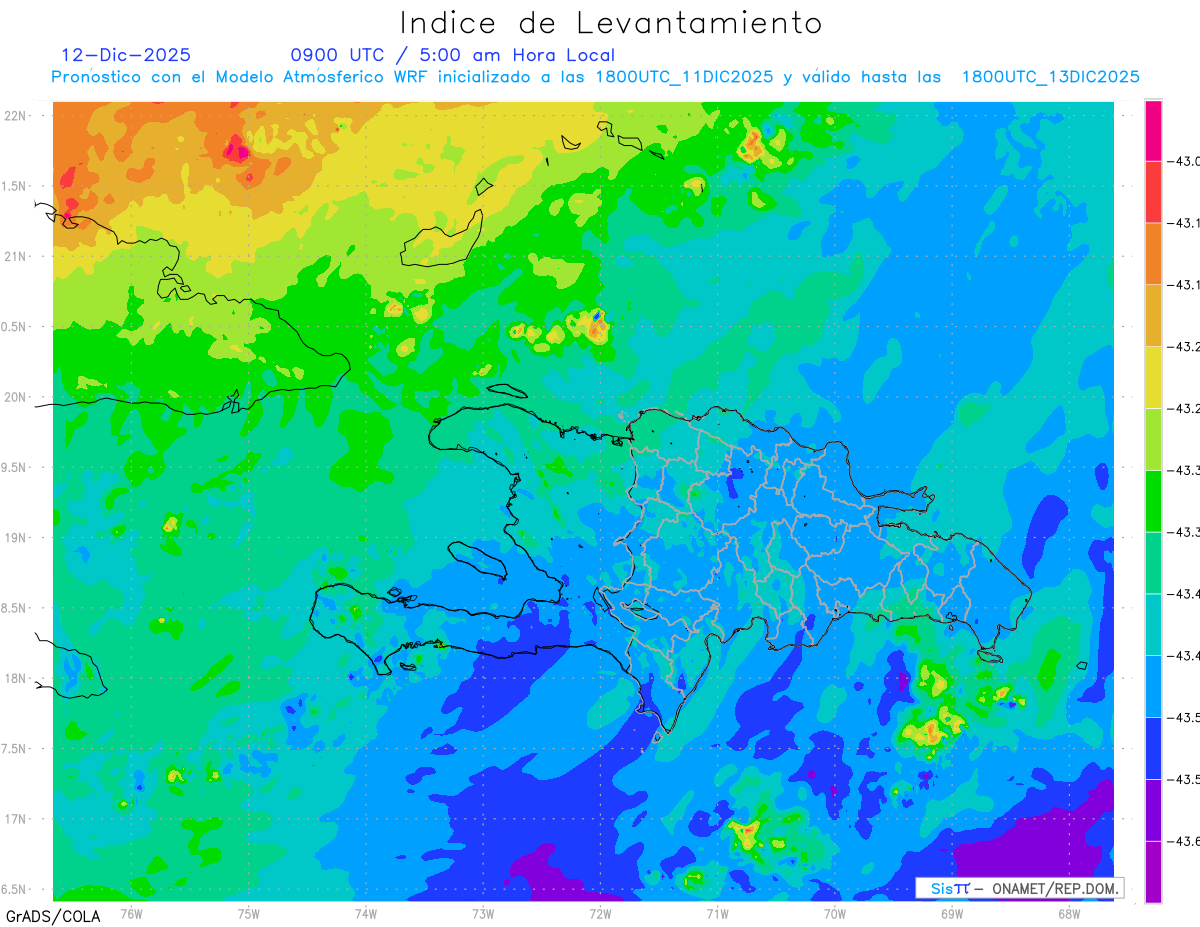Click the 17N latitude label
Viewport: 1200px width, 927px height.
tap(14, 819)
